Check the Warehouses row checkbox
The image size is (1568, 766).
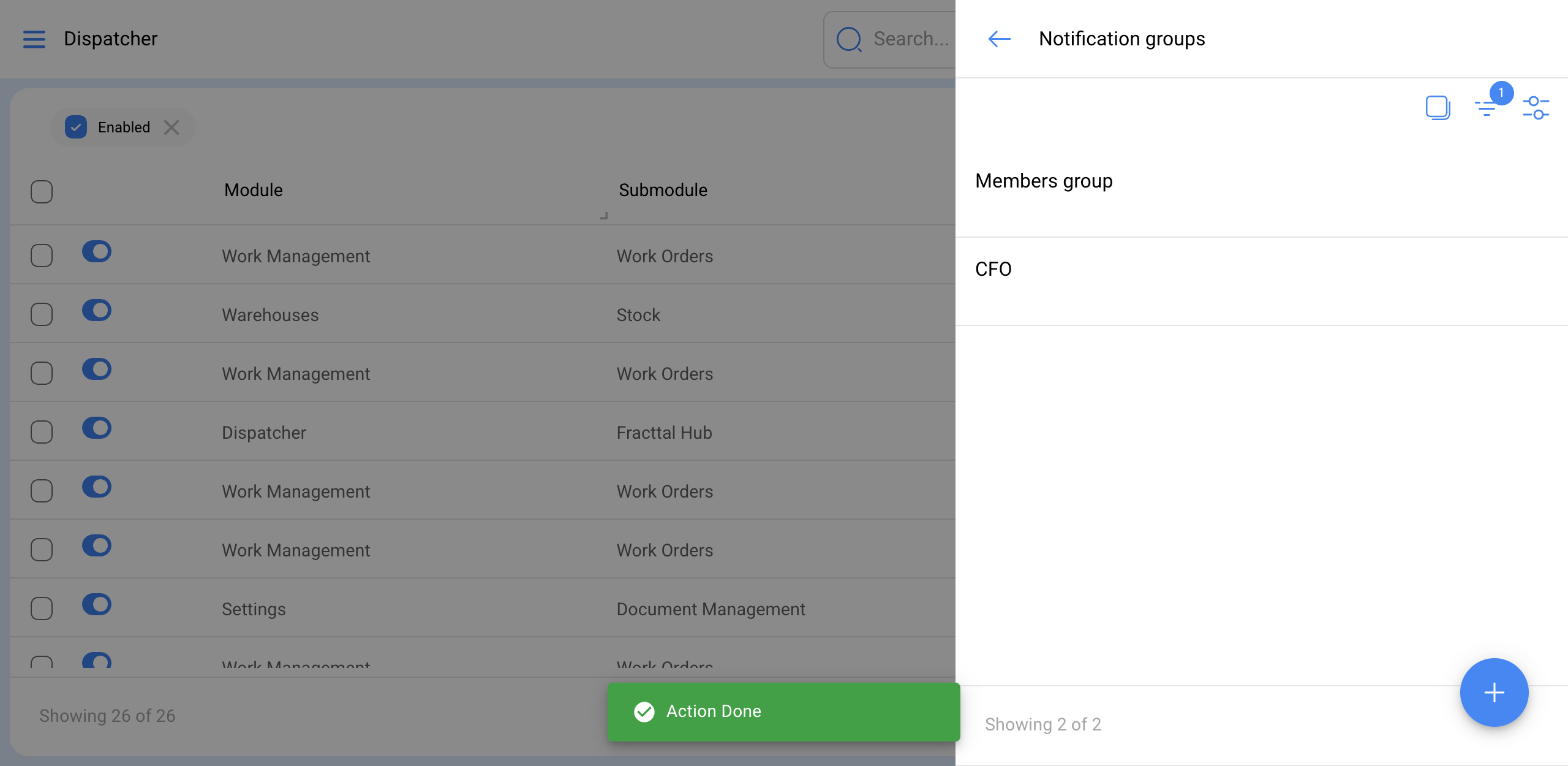tap(42, 314)
